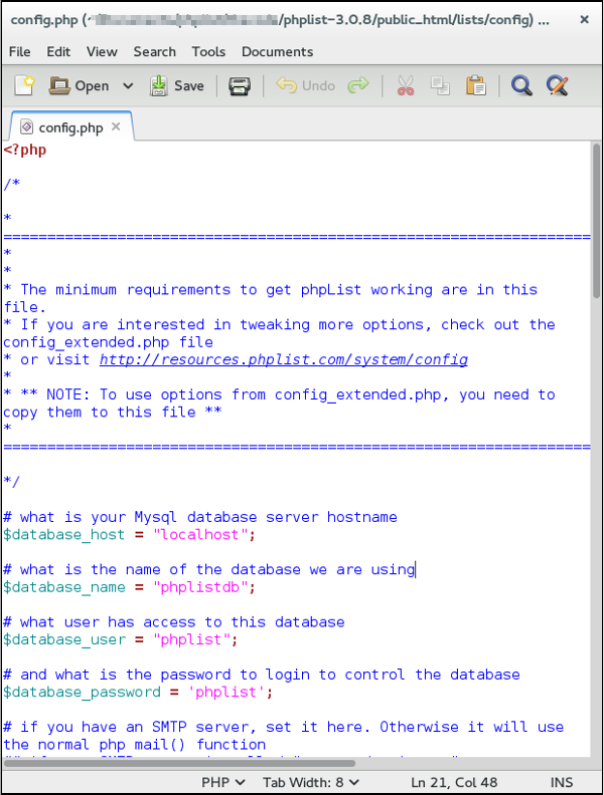
Task: Click the document icon on config.php tab
Action: coord(26,127)
